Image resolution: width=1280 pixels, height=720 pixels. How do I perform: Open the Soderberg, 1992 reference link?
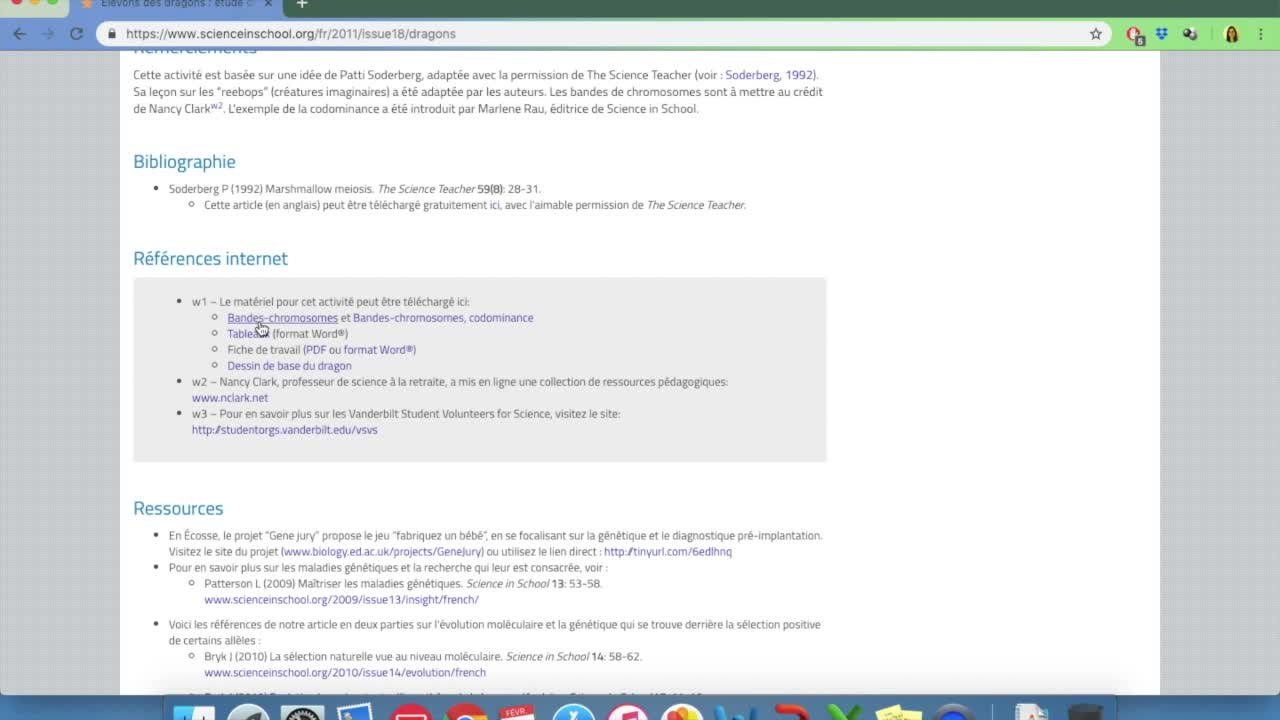click(x=770, y=75)
